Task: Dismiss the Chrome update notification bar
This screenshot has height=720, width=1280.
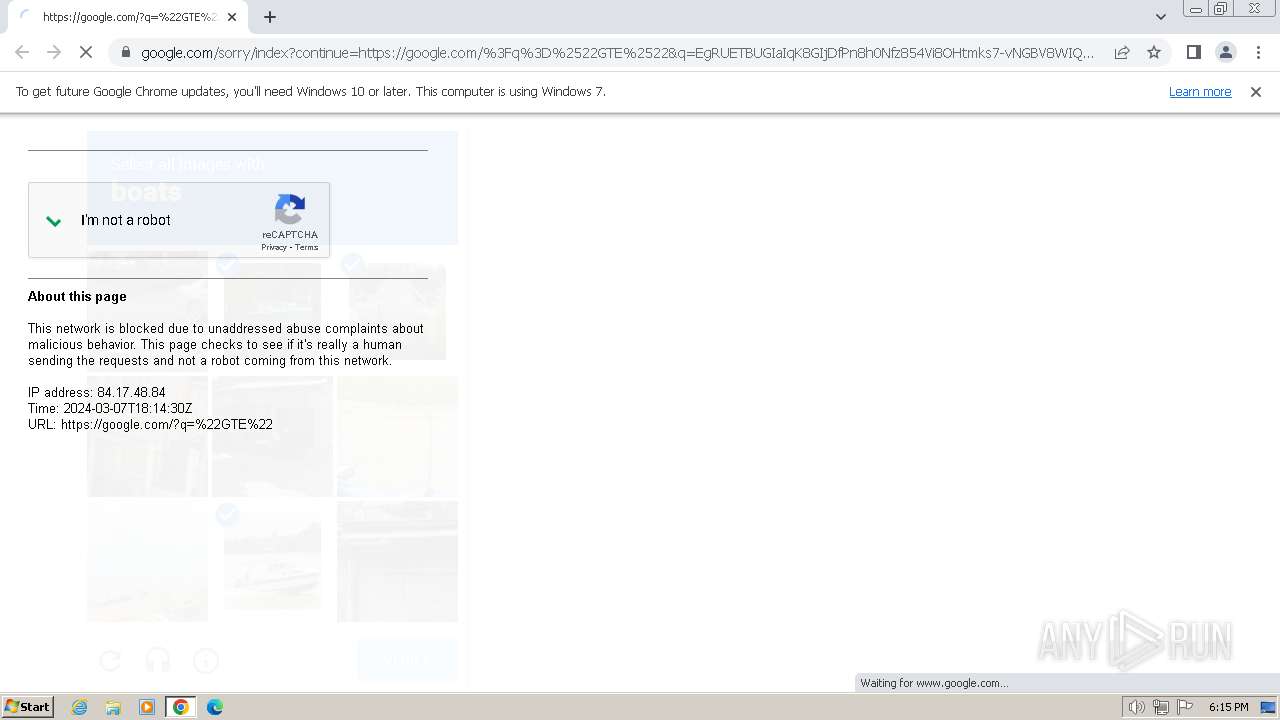Action: (1256, 92)
